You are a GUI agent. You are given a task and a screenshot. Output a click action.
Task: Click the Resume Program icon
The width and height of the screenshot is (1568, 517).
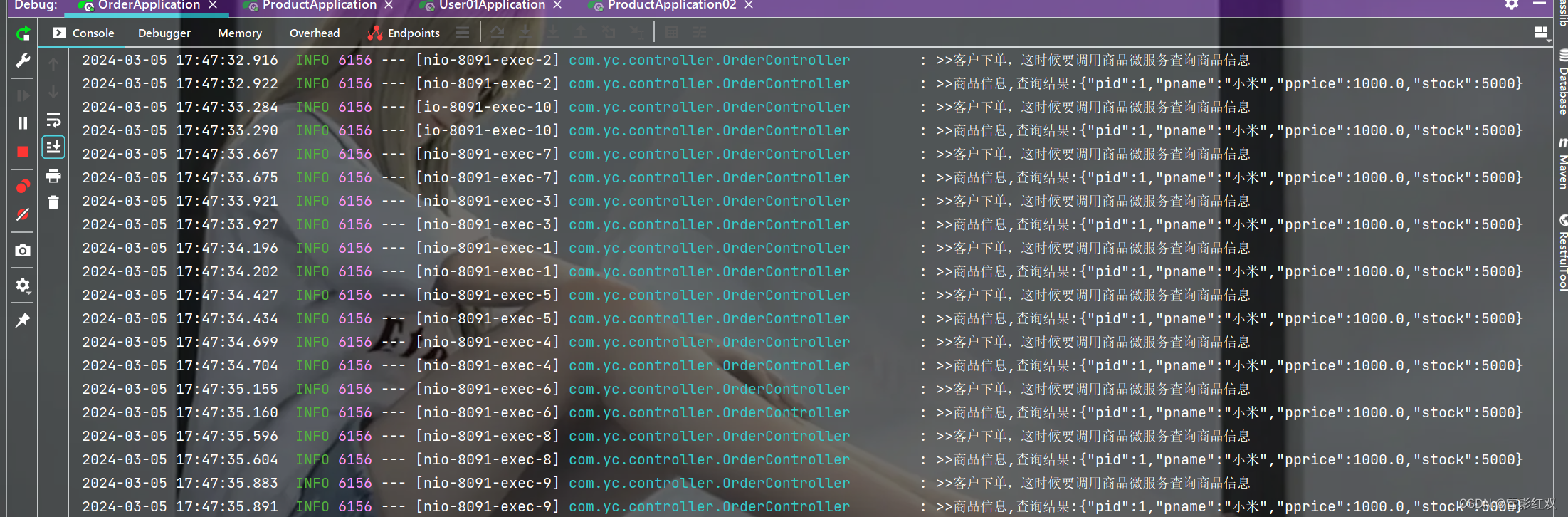point(23,95)
